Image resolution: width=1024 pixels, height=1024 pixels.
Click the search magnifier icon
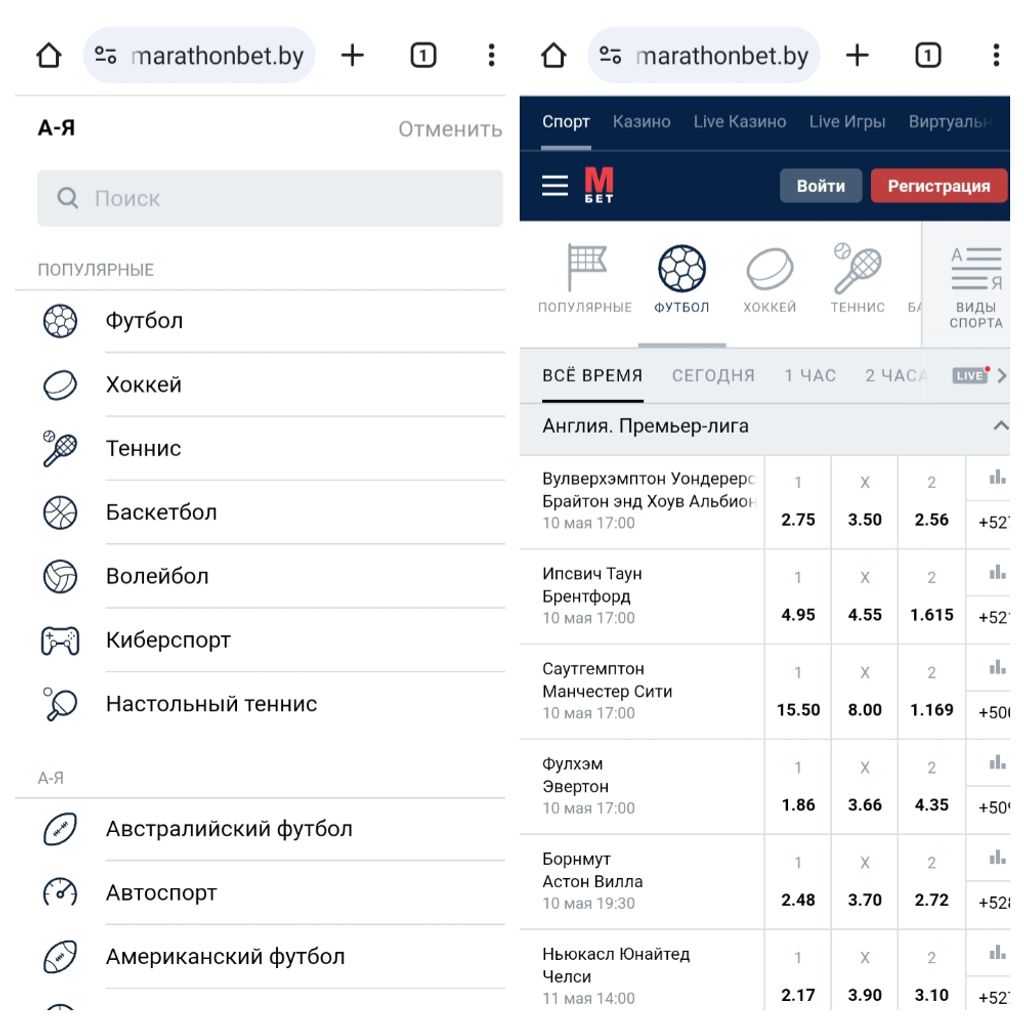point(68,198)
